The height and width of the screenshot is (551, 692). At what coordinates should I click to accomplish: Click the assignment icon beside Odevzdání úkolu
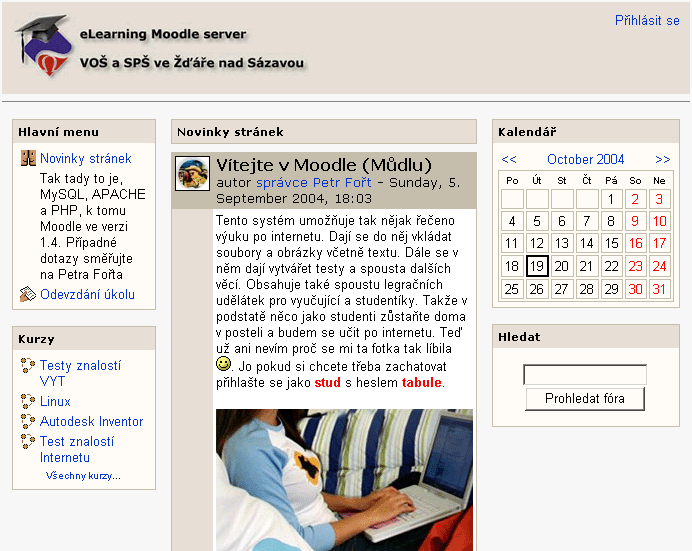point(27,294)
